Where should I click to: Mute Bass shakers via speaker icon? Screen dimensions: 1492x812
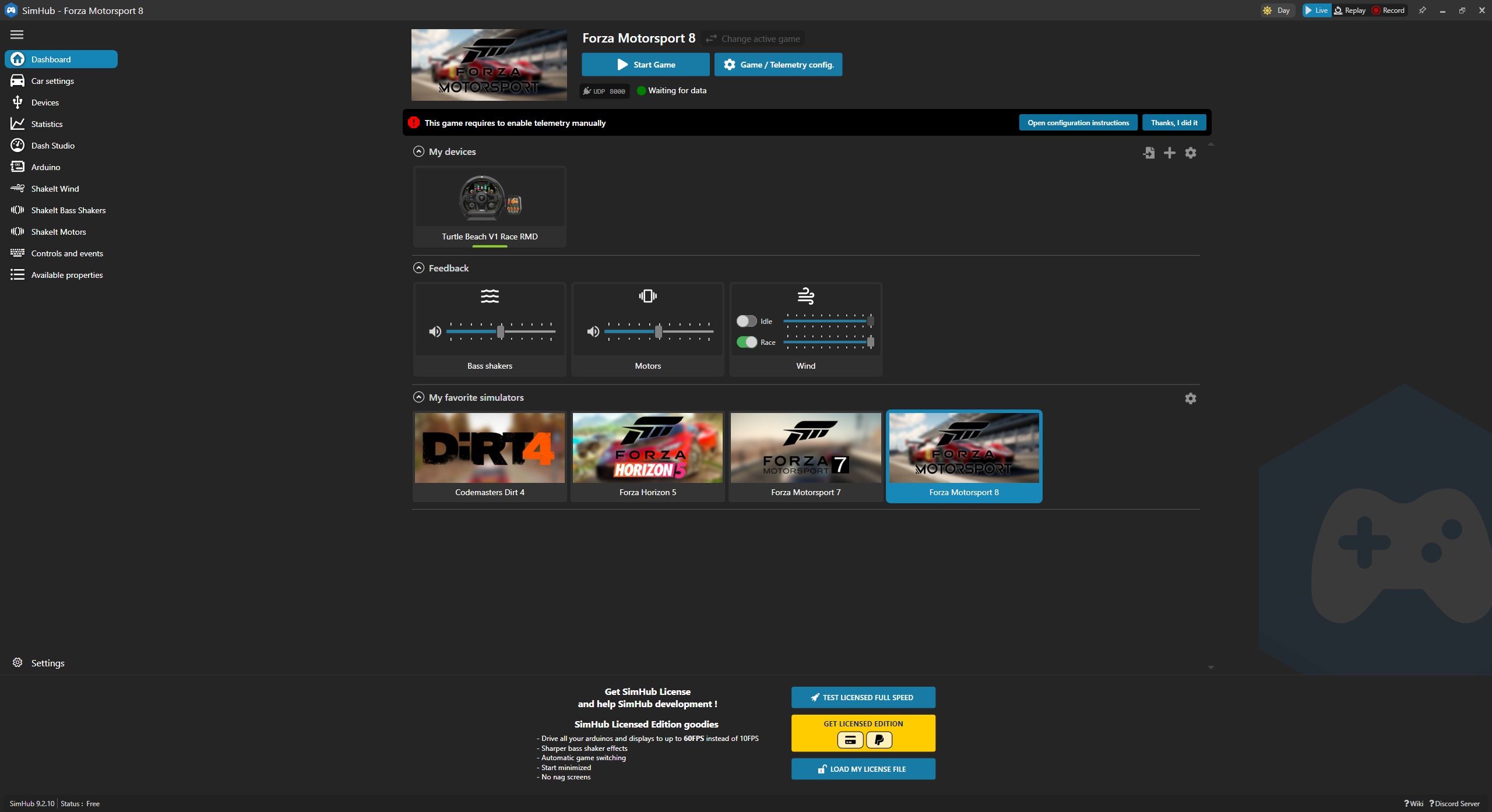(x=435, y=331)
